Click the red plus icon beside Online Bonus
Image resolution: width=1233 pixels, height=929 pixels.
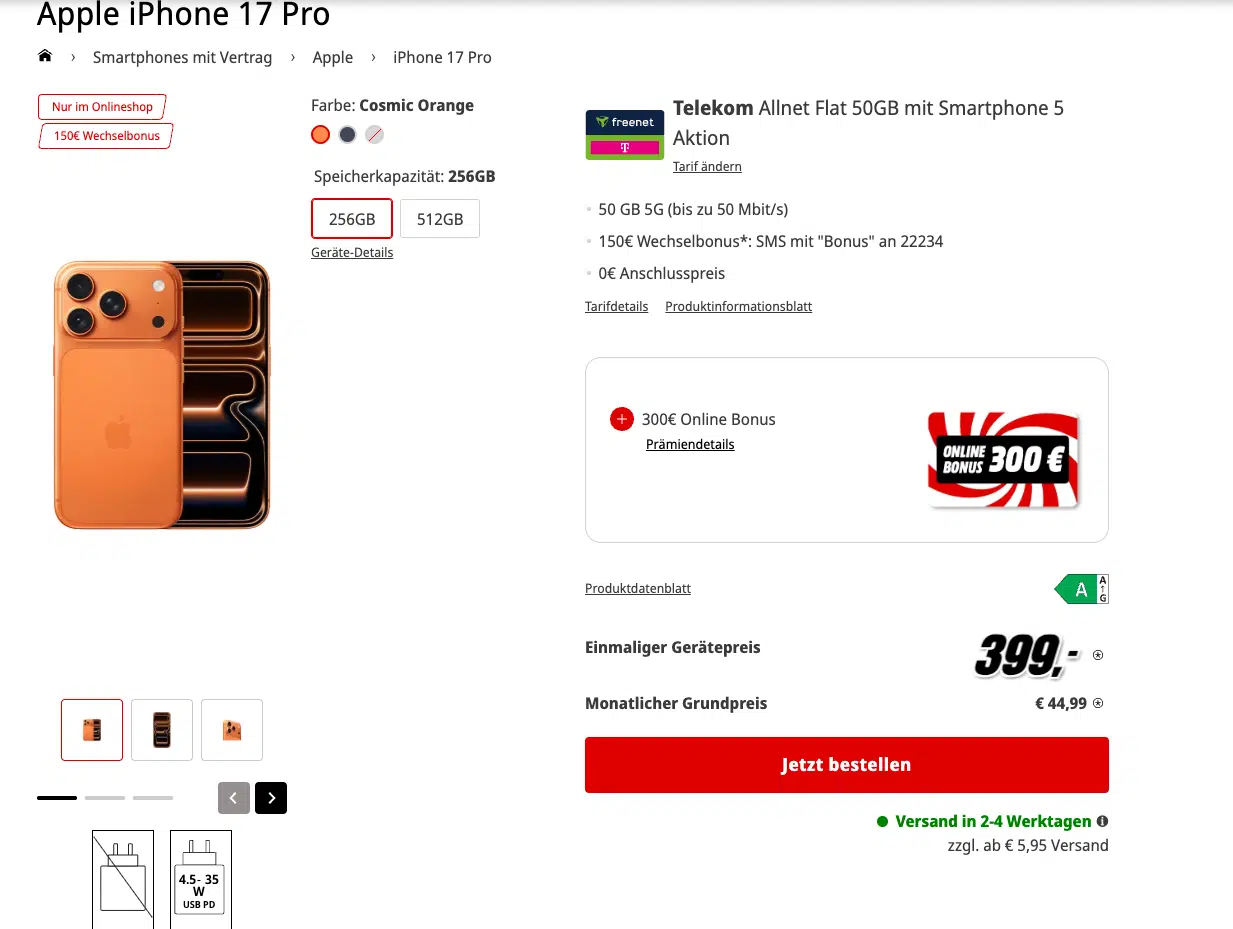(x=622, y=419)
